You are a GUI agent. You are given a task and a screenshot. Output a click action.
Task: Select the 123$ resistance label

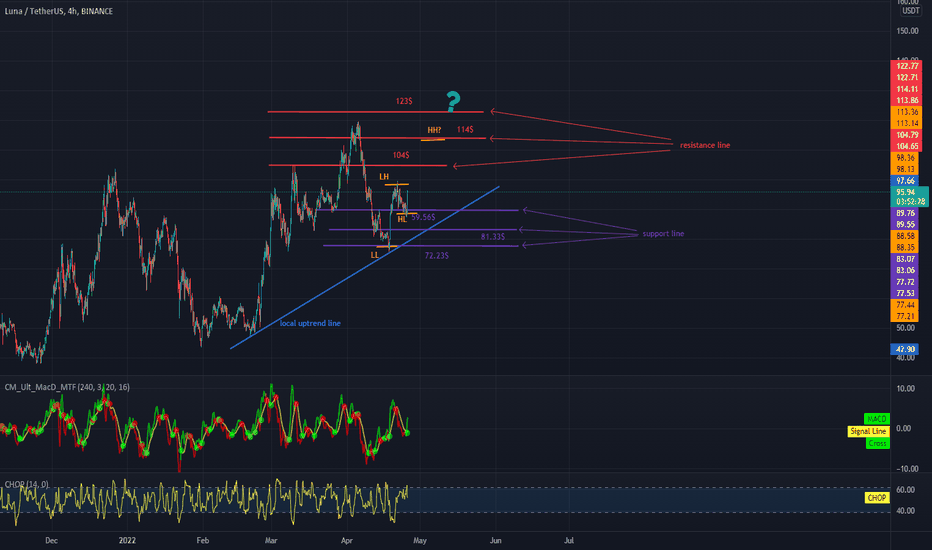(x=404, y=102)
